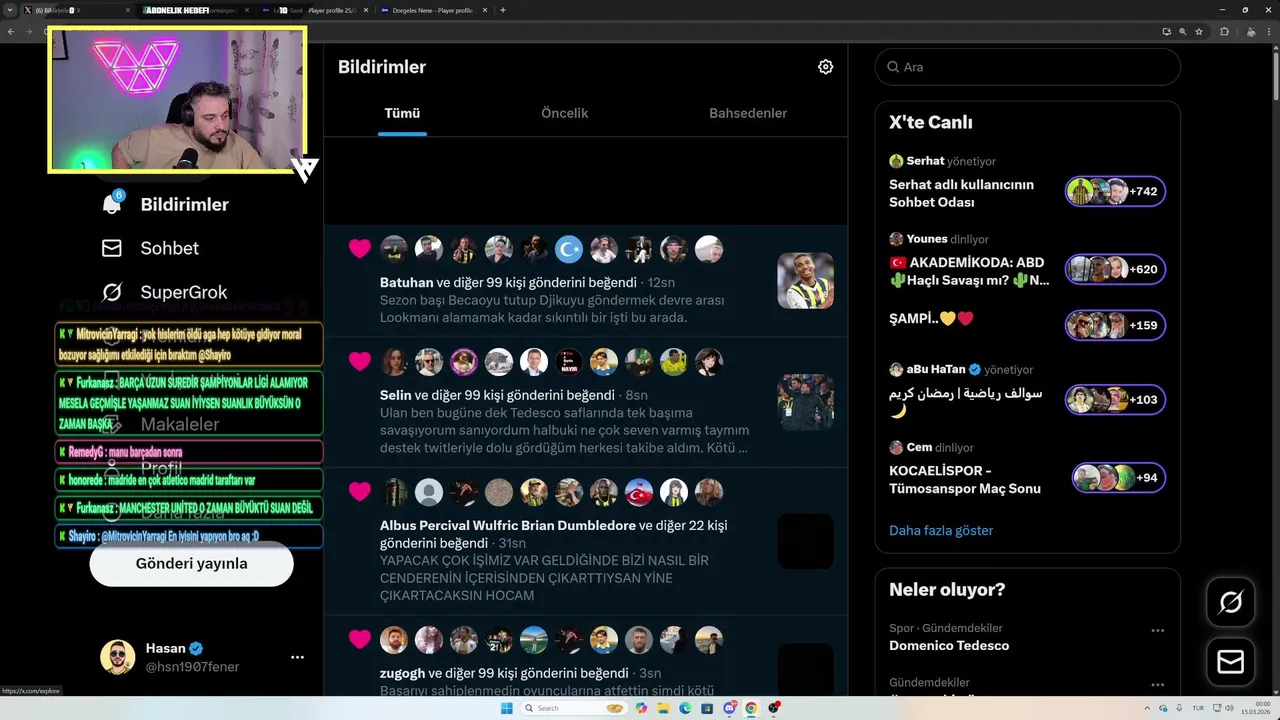This screenshot has height=720, width=1280.
Task: Open Bildirimler bell icon in sidebar
Action: point(112,204)
